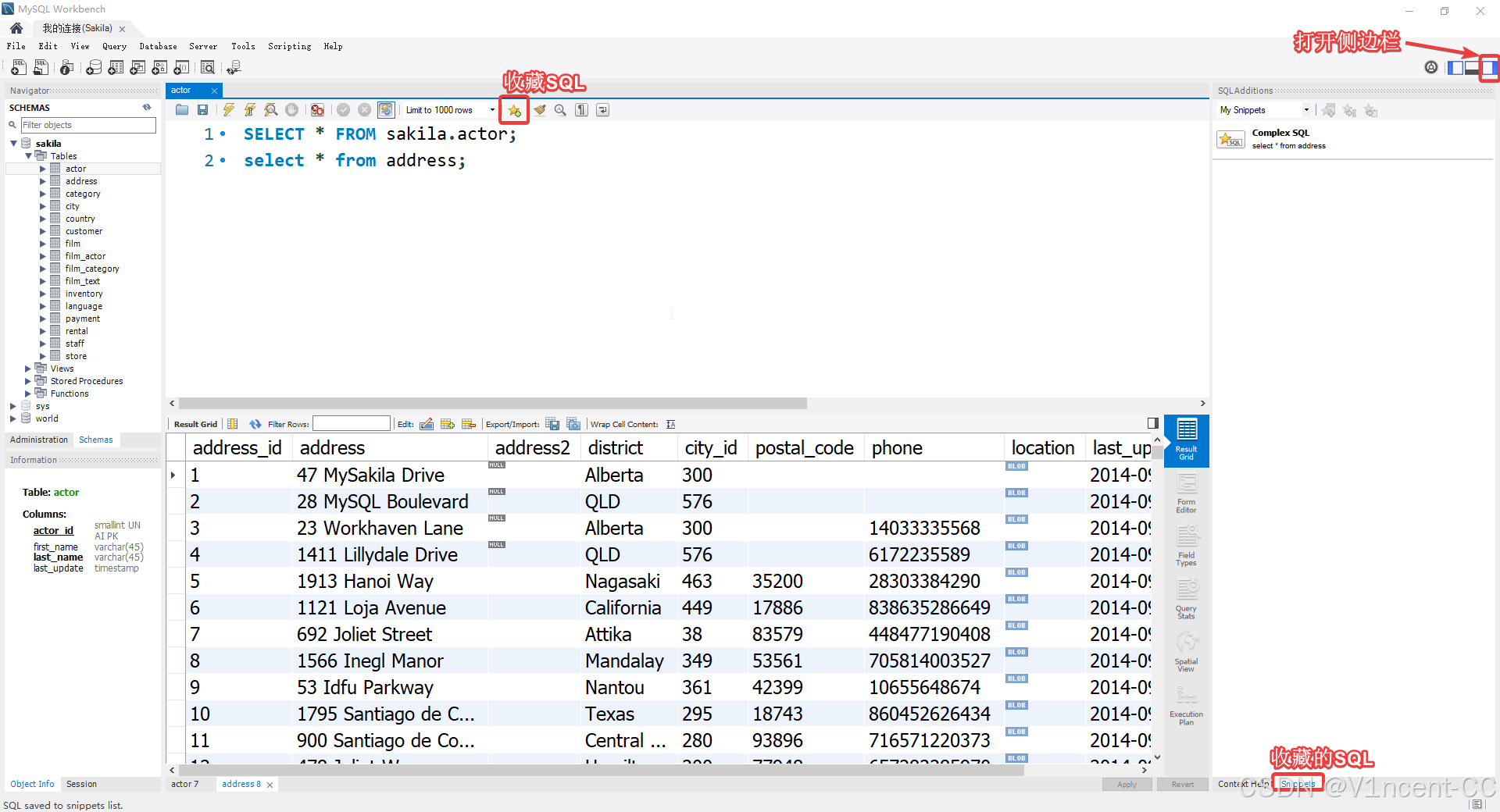Switch to the Administration tab
1500x812 pixels.
click(x=39, y=440)
